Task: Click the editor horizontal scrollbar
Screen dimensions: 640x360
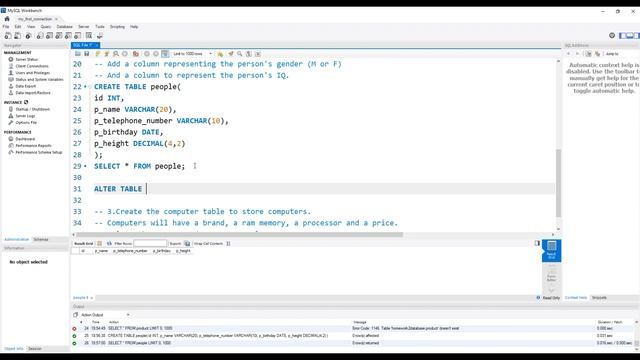Action: pos(239,235)
